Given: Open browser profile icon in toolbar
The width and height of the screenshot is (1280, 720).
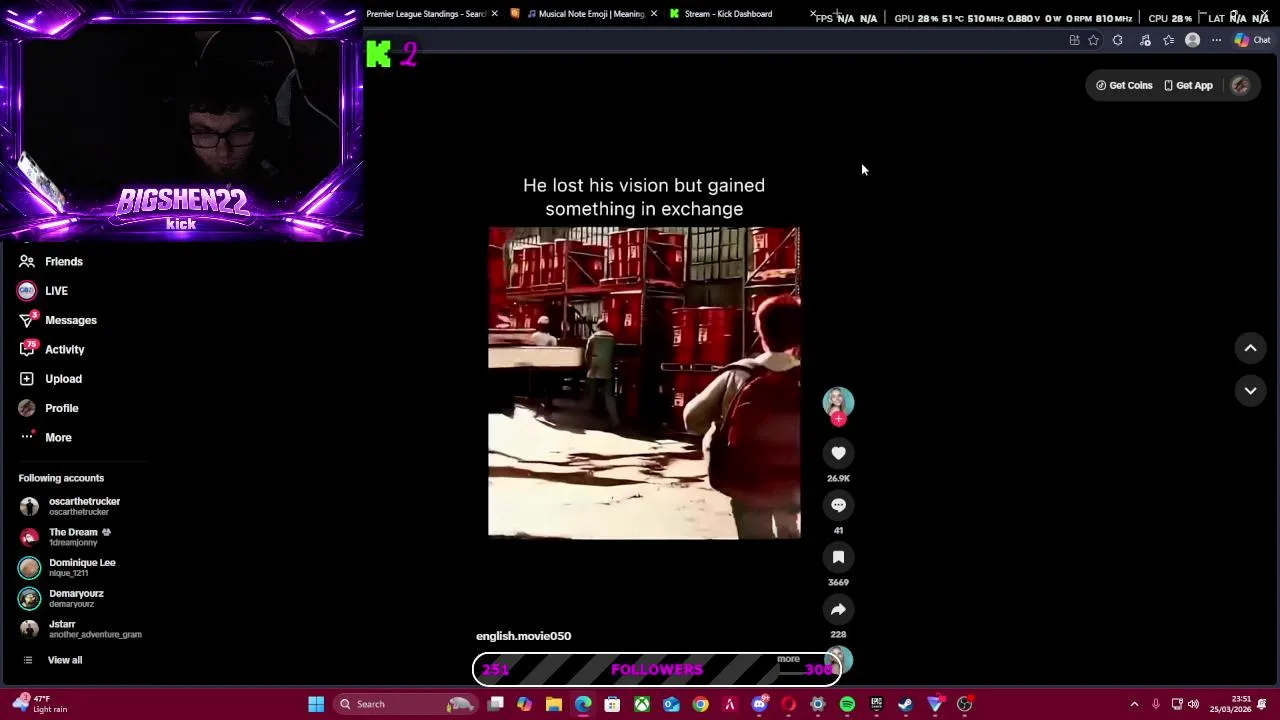Looking at the screenshot, I should click(1192, 40).
